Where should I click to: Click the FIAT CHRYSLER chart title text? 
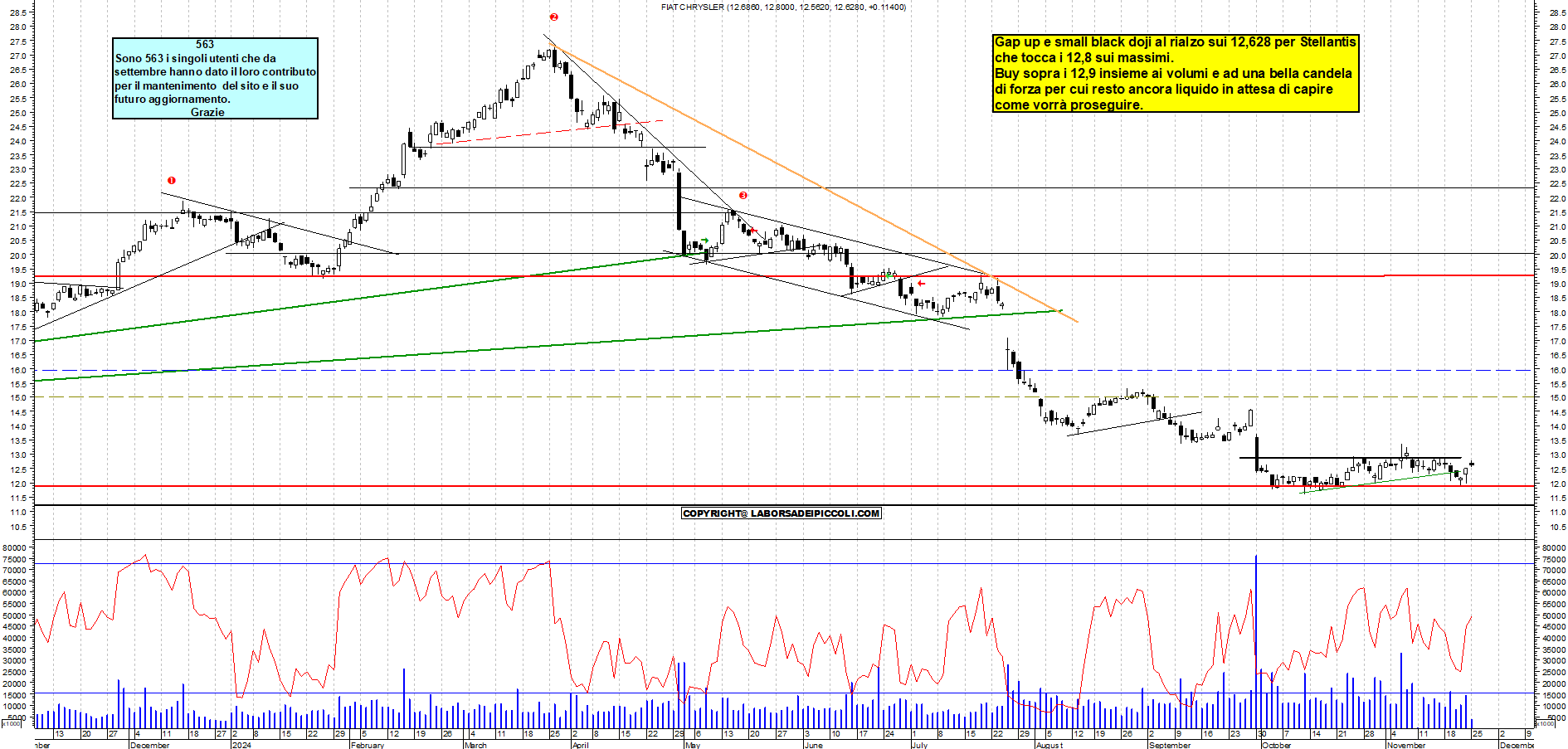pos(783,7)
